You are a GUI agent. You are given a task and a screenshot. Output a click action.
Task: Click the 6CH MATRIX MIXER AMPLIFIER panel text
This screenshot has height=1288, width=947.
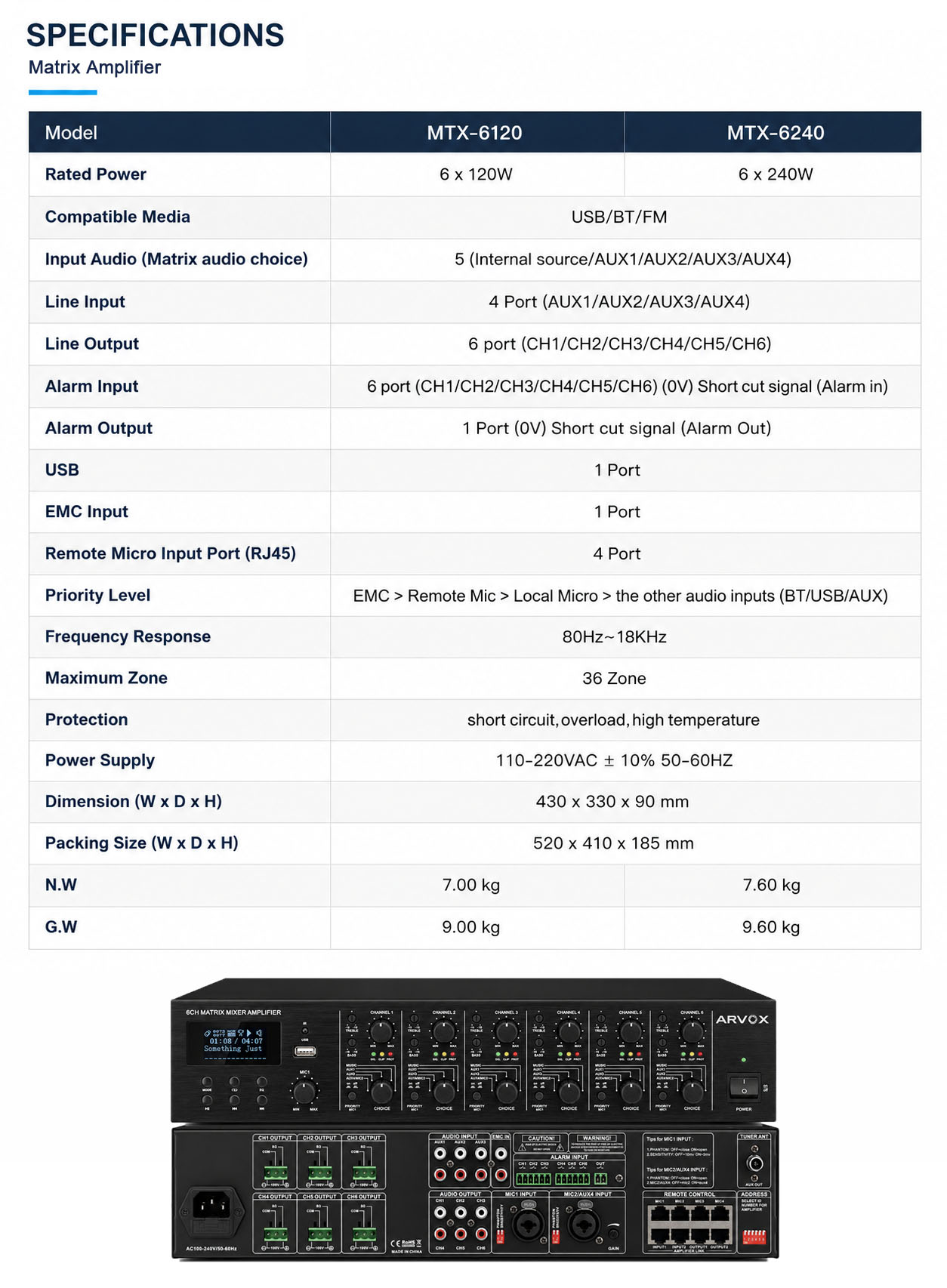(x=233, y=1012)
